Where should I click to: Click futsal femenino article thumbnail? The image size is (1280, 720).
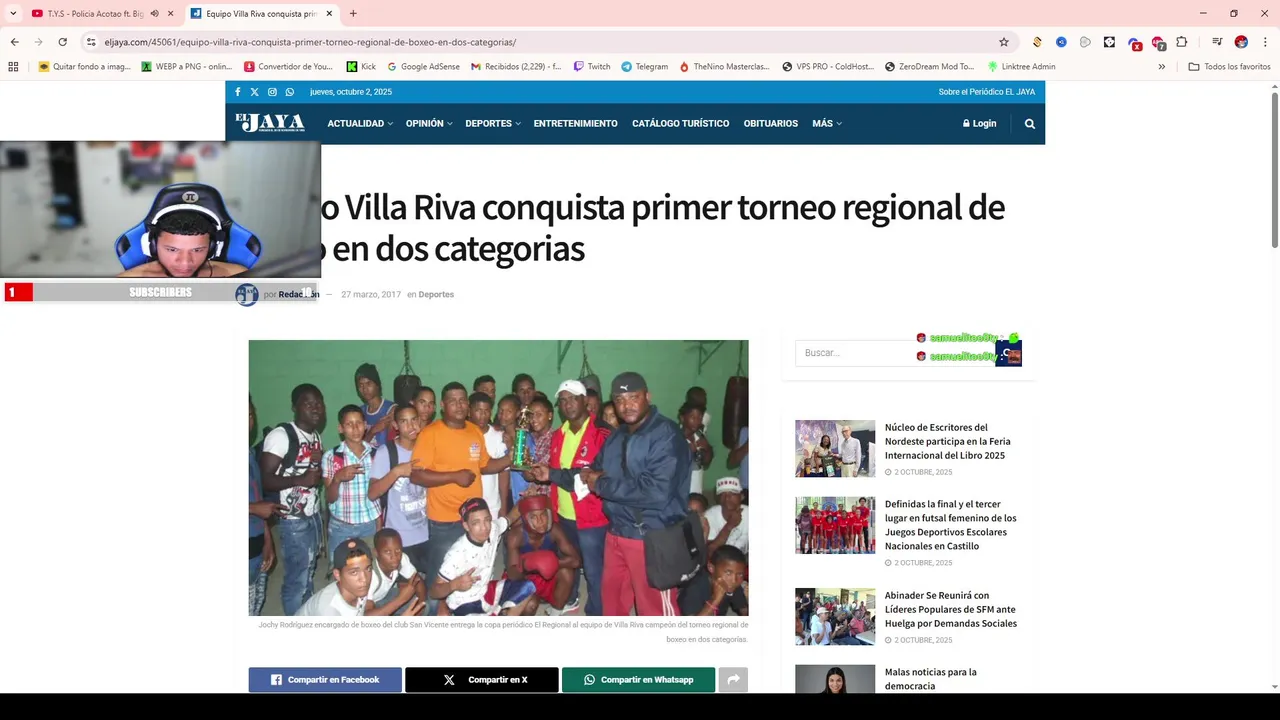tap(835, 525)
